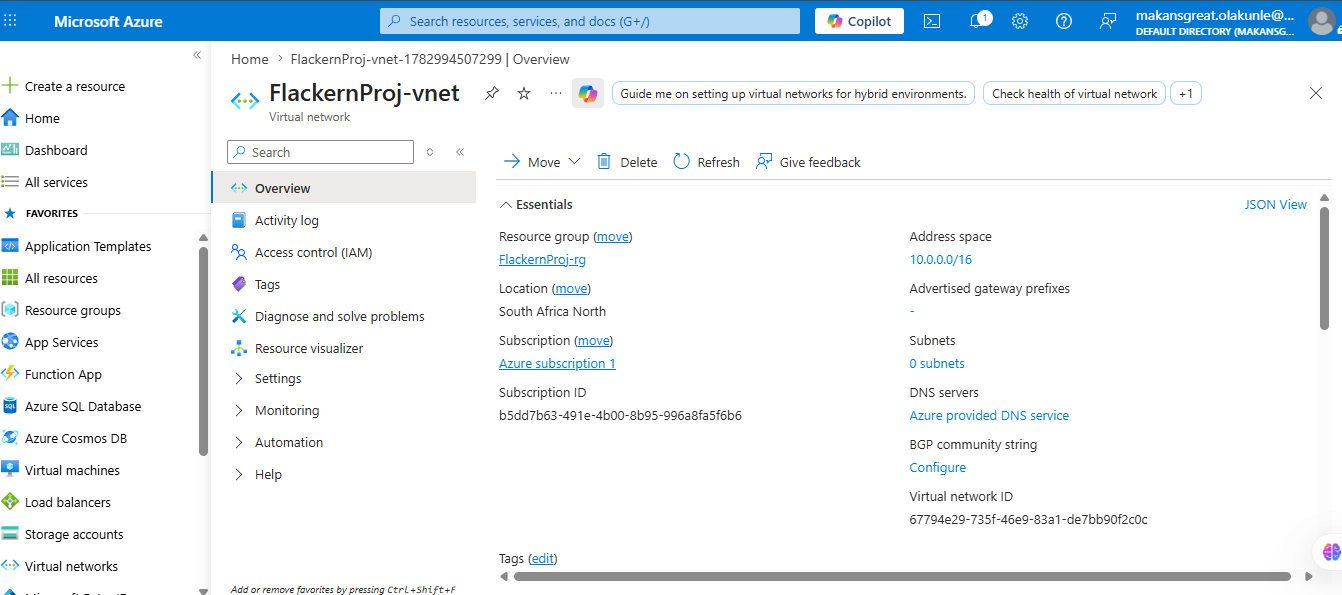Click edit link next to Tags
The width and height of the screenshot is (1342, 595).
tap(542, 558)
